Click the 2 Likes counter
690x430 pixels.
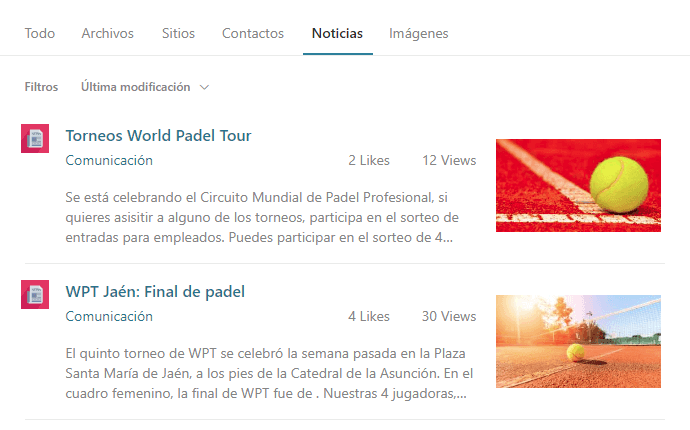tap(369, 160)
